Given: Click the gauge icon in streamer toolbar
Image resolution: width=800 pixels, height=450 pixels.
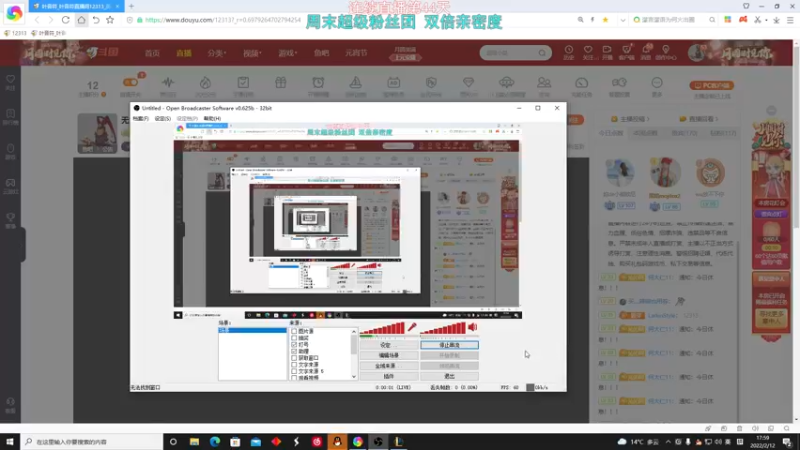Looking at the screenshot, I should click(x=582, y=82).
